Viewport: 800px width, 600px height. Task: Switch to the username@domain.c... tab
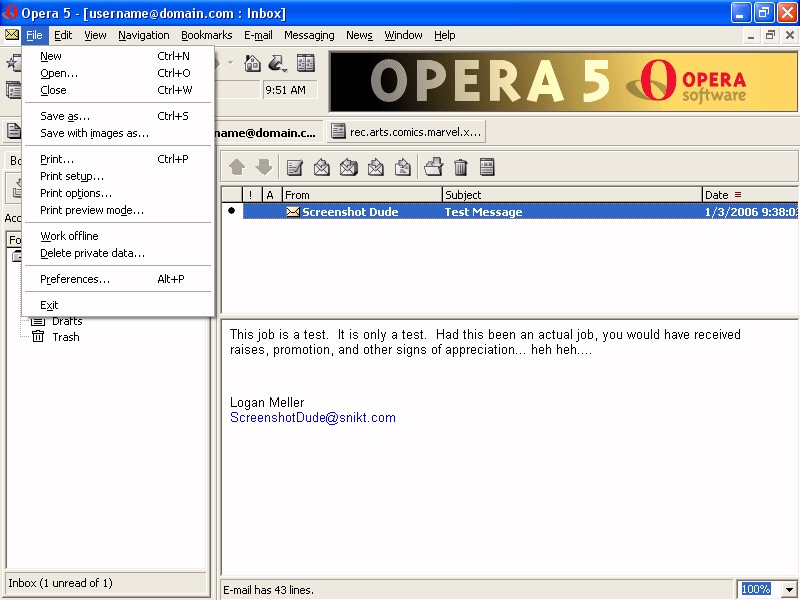point(268,132)
